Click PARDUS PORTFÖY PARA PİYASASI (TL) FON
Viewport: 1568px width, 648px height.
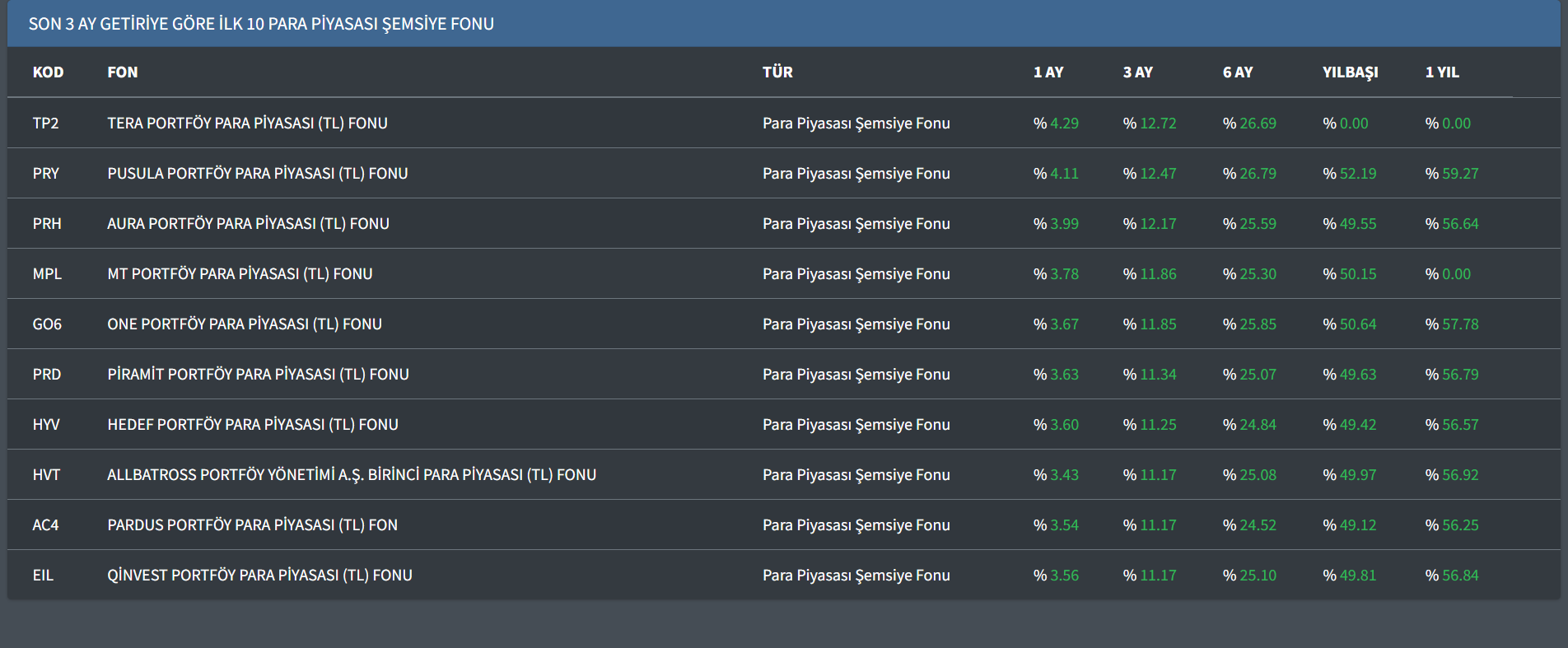pos(252,525)
